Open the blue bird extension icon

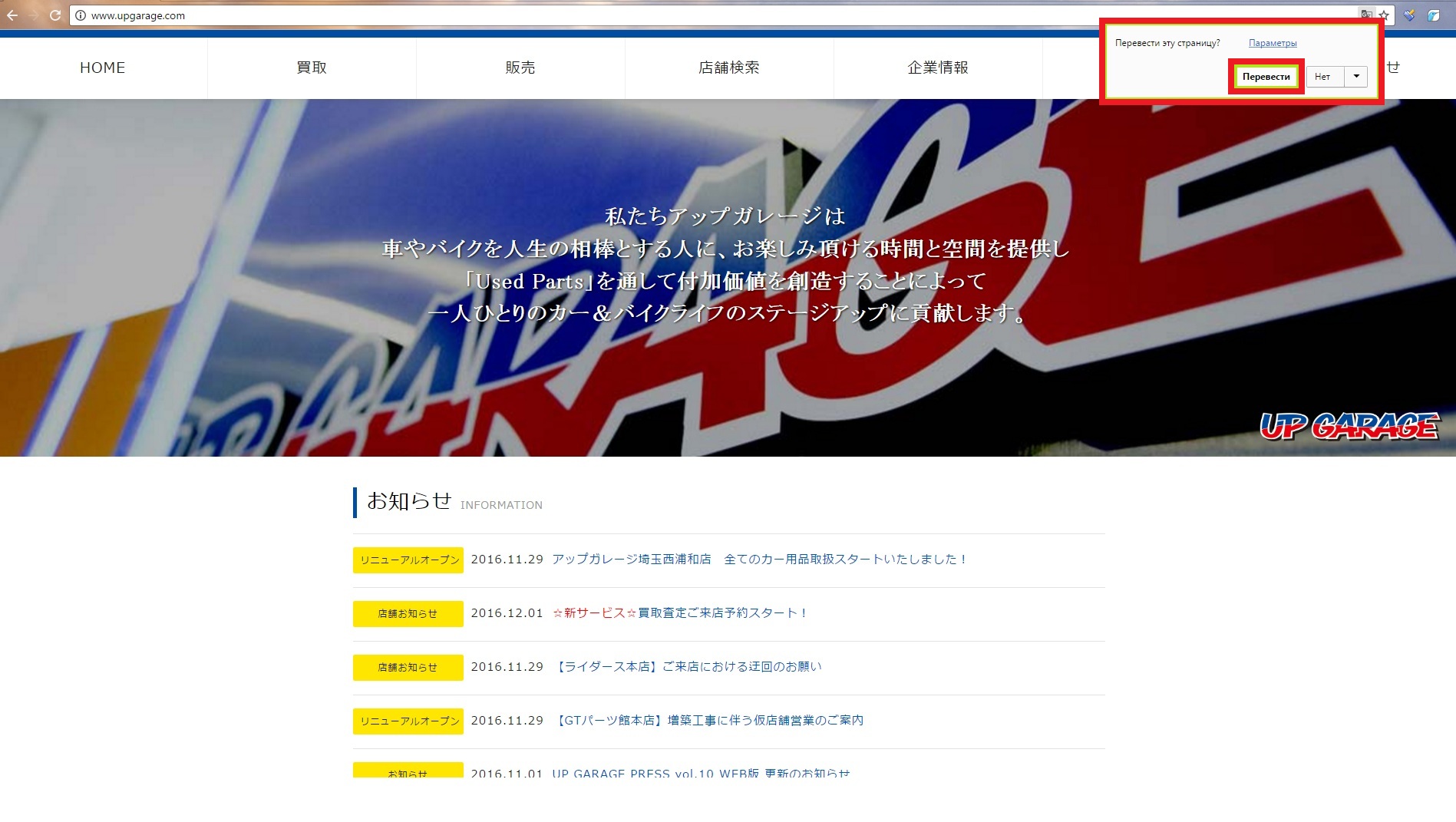tap(1434, 15)
